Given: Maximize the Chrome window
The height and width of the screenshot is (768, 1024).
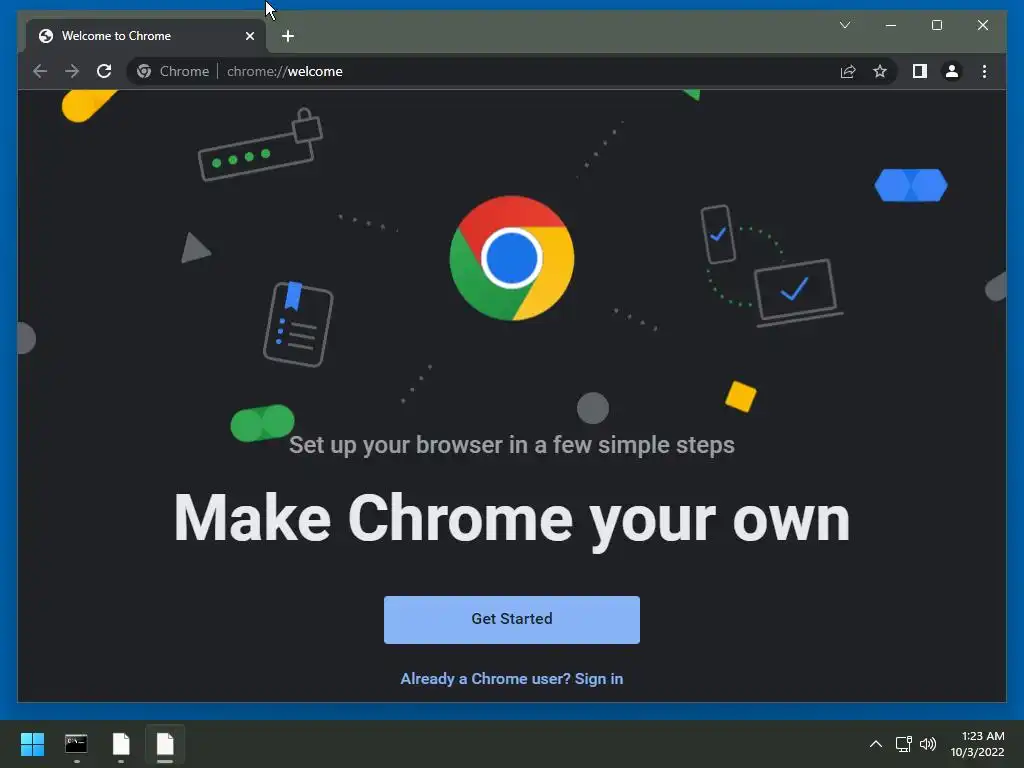Looking at the screenshot, I should tap(936, 25).
